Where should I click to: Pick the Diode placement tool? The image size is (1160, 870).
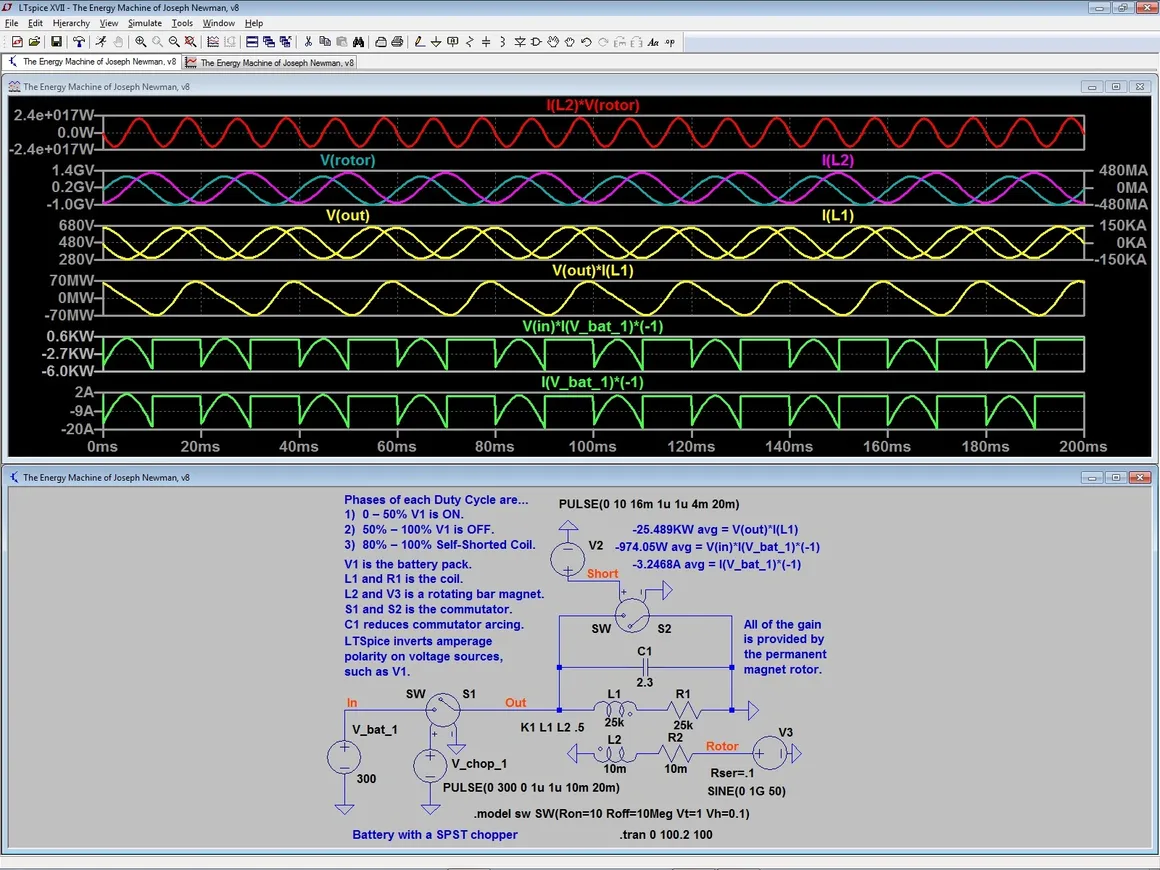[x=519, y=42]
